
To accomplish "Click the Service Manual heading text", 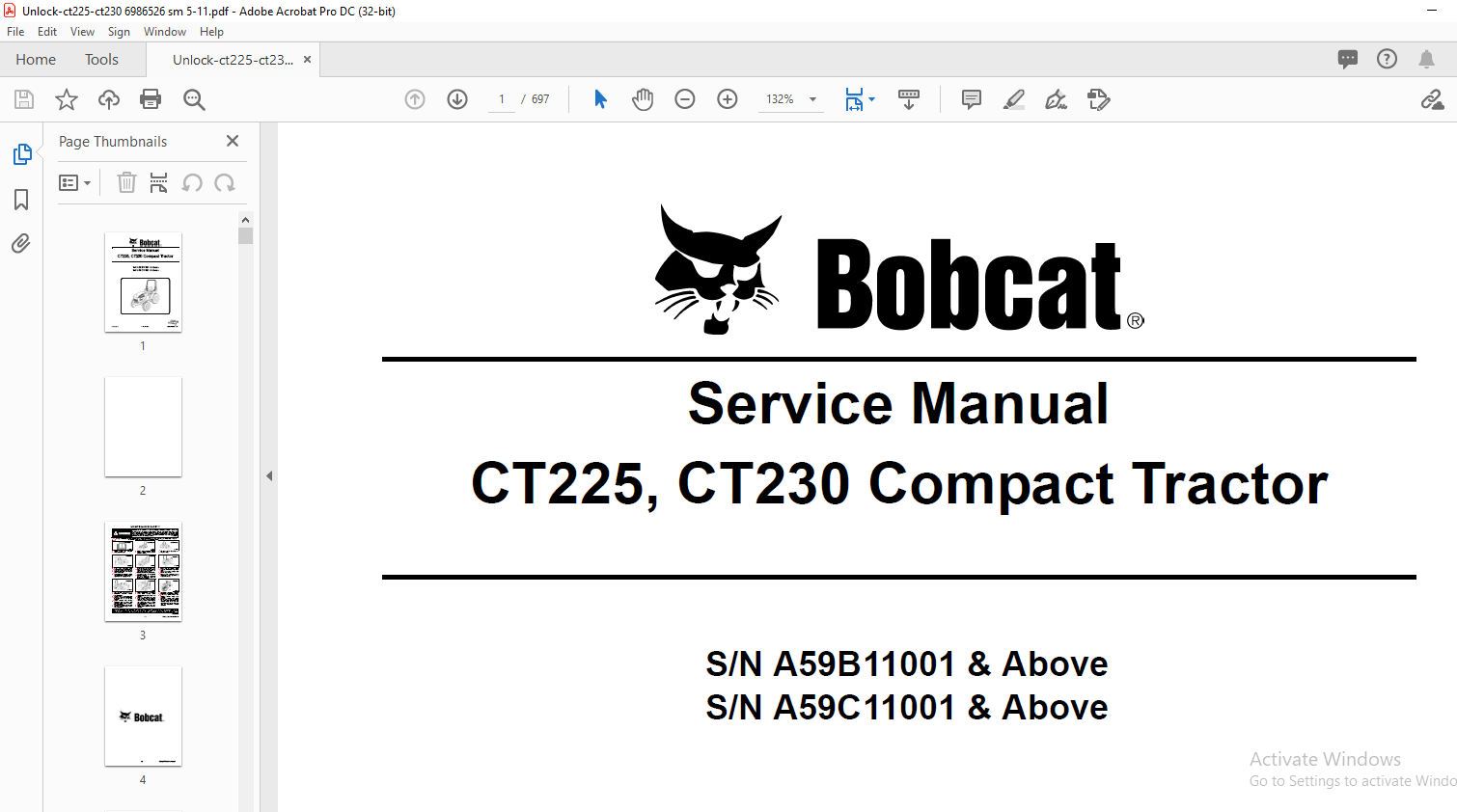I will click(x=898, y=403).
